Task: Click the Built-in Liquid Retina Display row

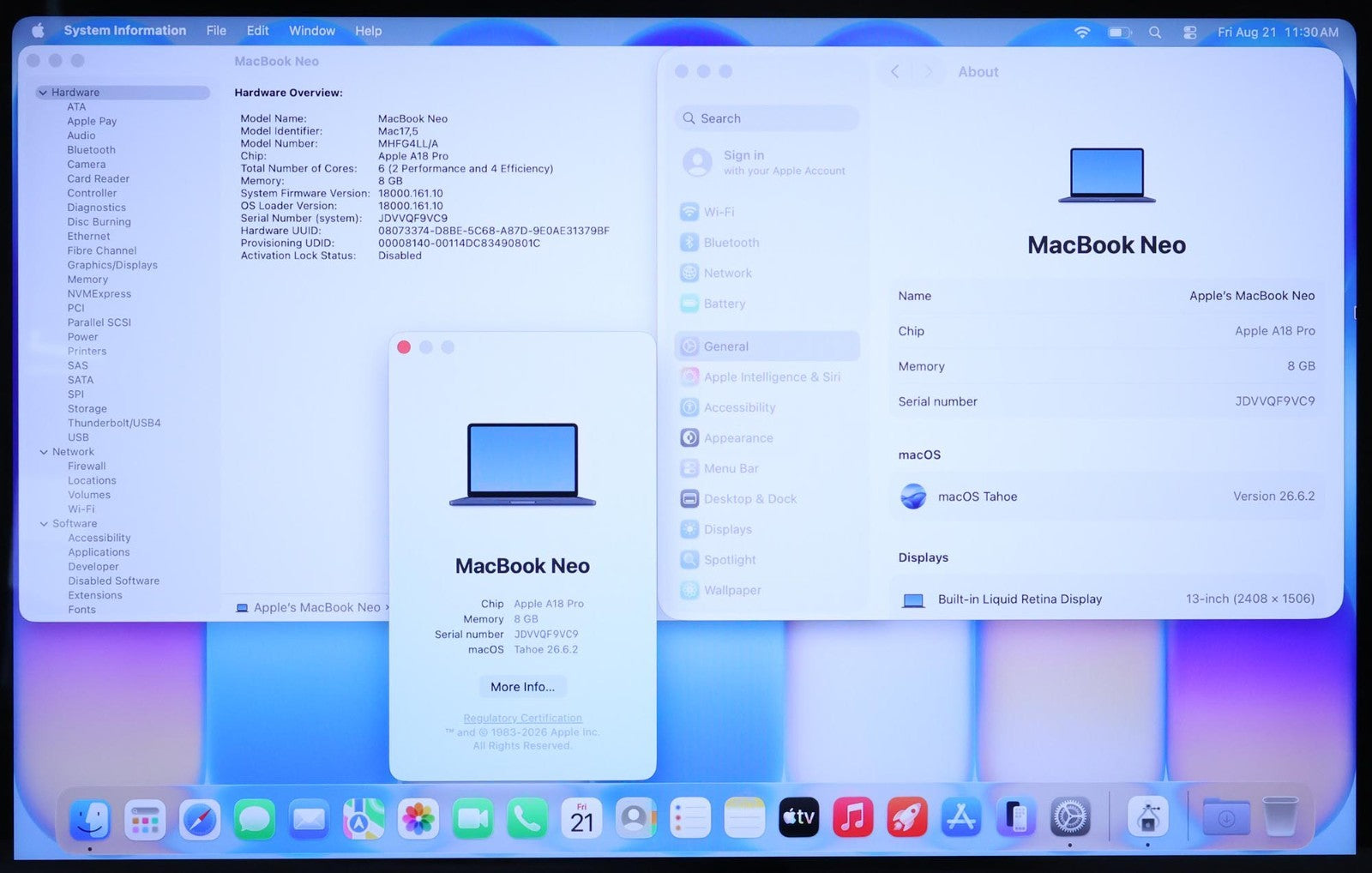Action: coord(1107,599)
